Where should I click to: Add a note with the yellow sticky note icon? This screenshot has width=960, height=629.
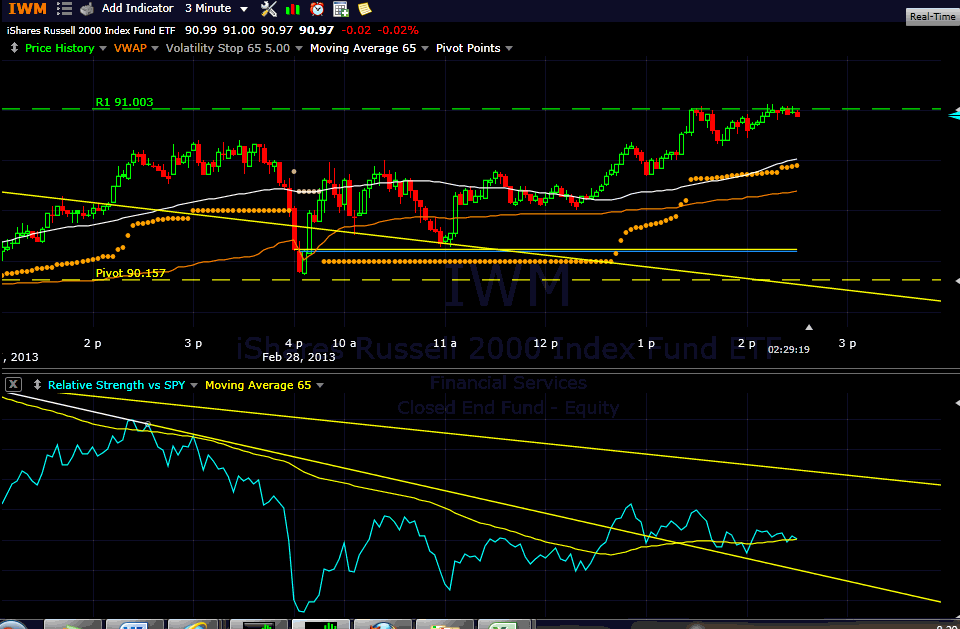pyautogui.click(x=364, y=9)
